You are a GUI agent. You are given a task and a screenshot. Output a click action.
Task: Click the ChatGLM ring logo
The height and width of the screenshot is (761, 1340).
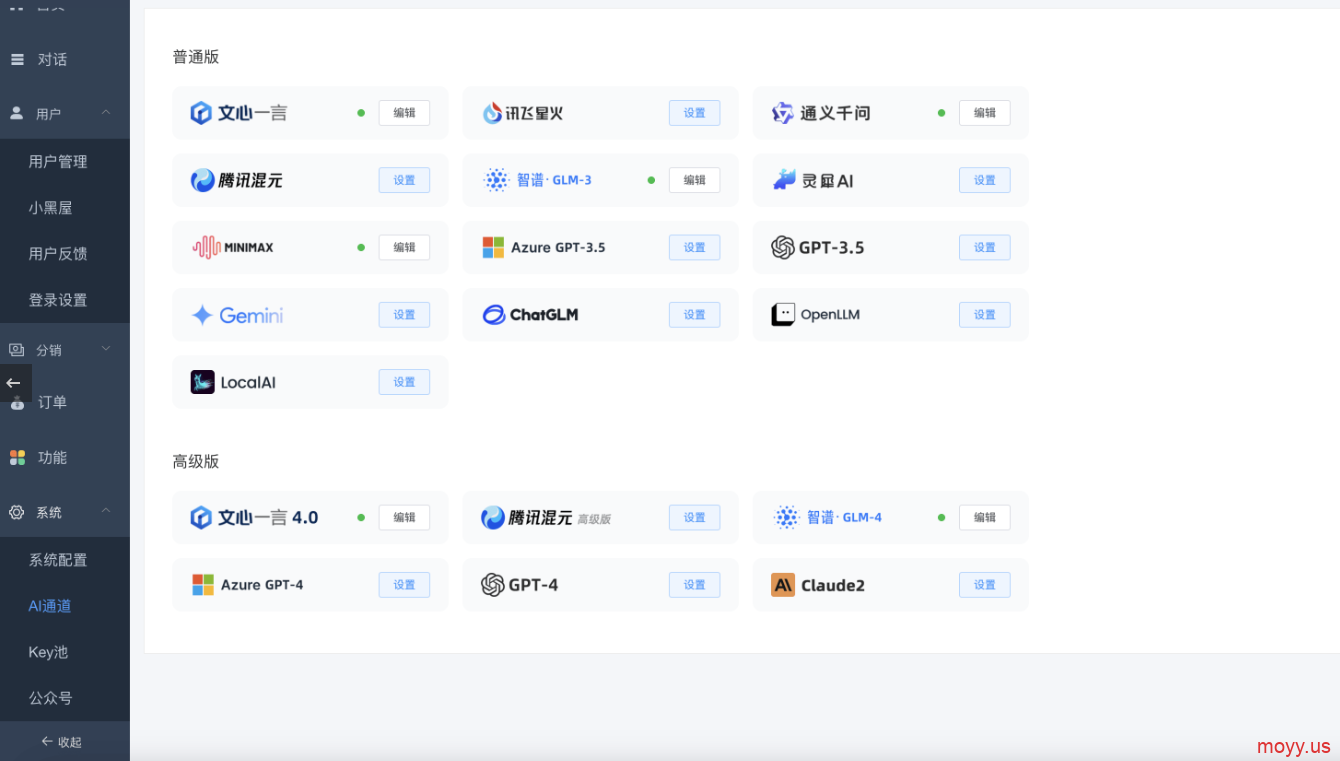tap(494, 315)
